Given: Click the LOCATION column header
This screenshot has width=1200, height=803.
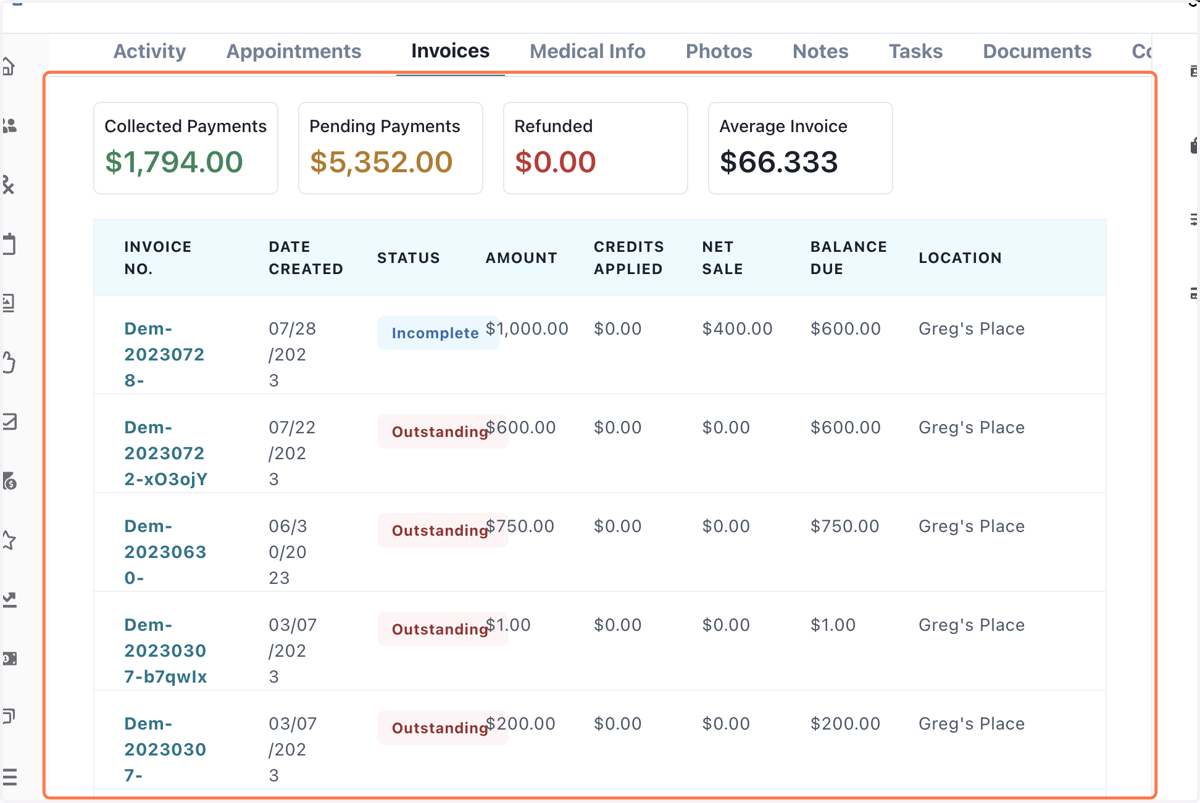Looking at the screenshot, I should [960, 257].
